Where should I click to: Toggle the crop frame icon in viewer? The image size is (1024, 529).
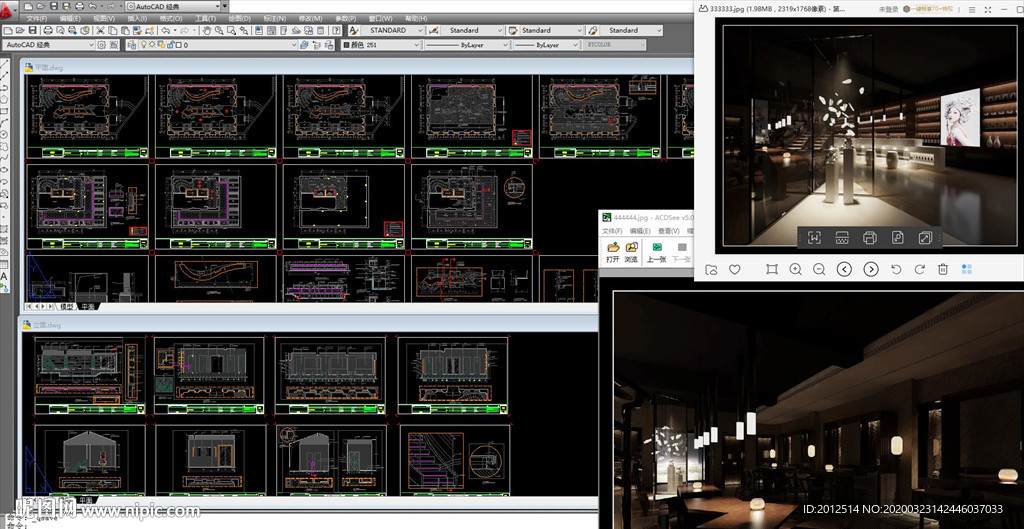click(x=772, y=269)
